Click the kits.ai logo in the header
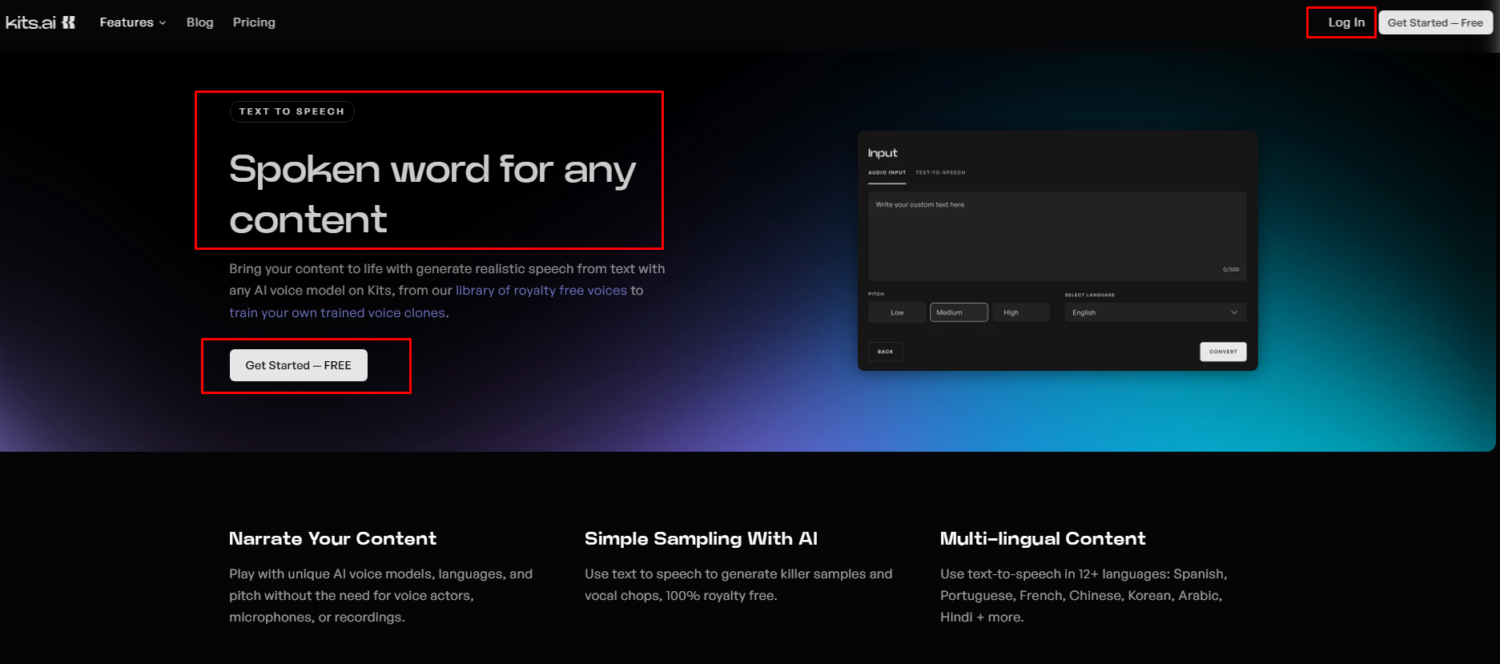 (40, 22)
